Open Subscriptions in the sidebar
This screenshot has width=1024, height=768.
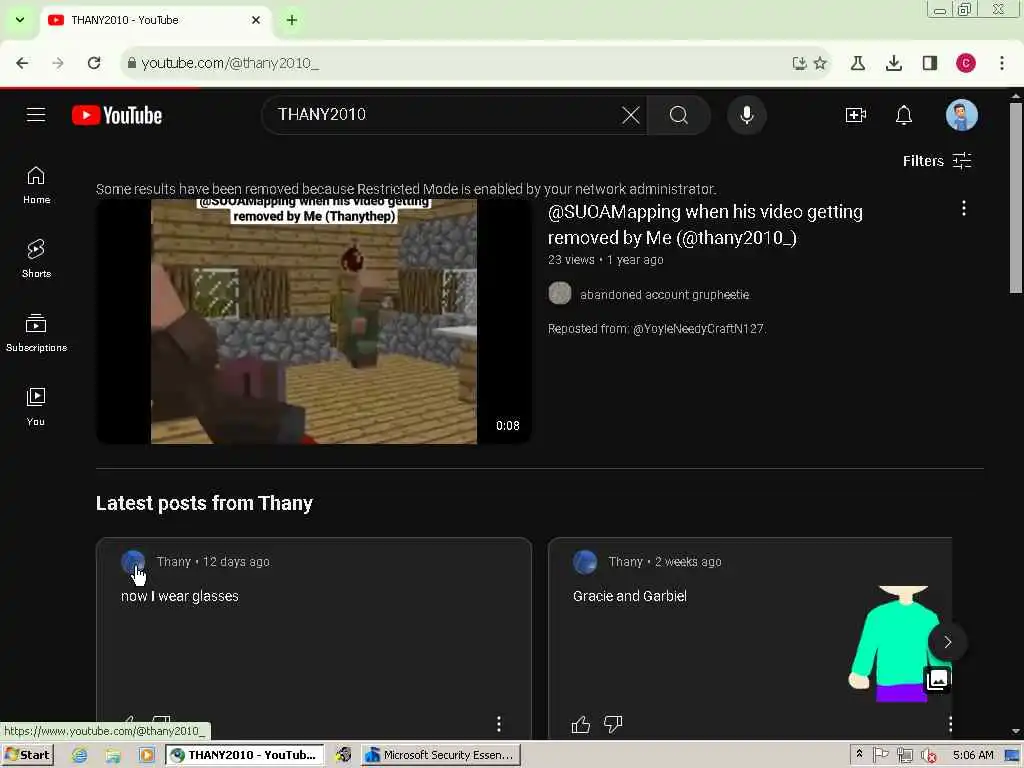(x=36, y=332)
